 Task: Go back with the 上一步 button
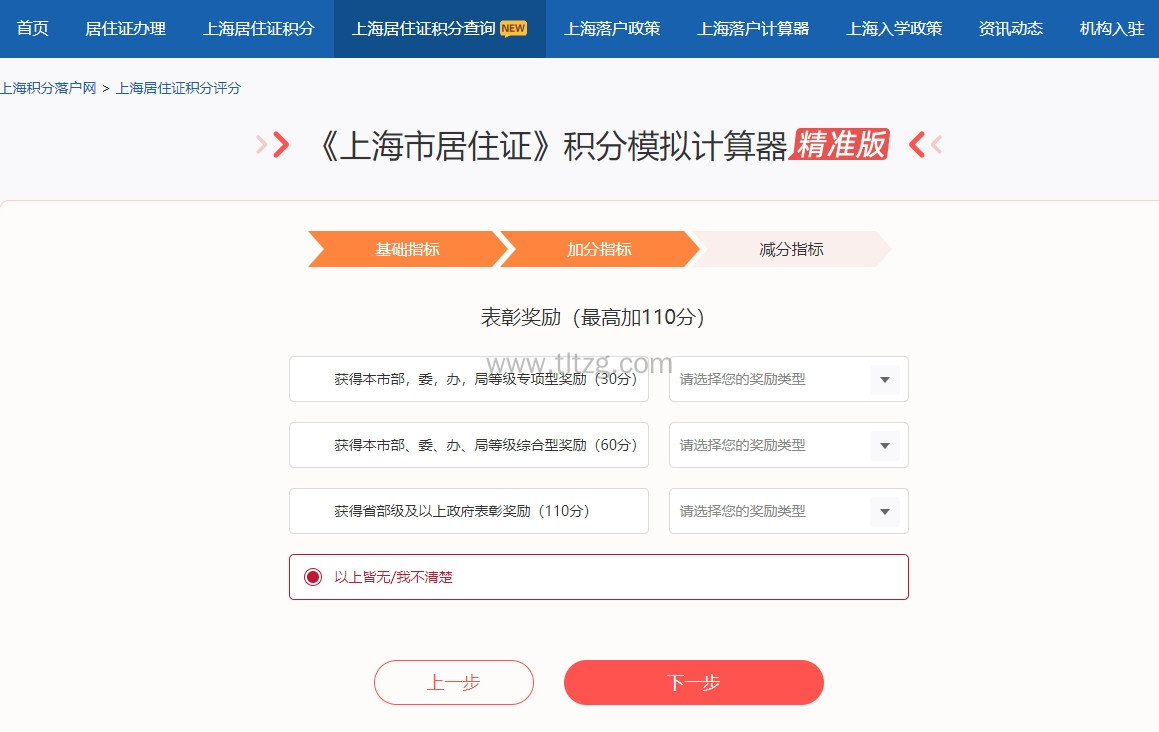(x=453, y=683)
